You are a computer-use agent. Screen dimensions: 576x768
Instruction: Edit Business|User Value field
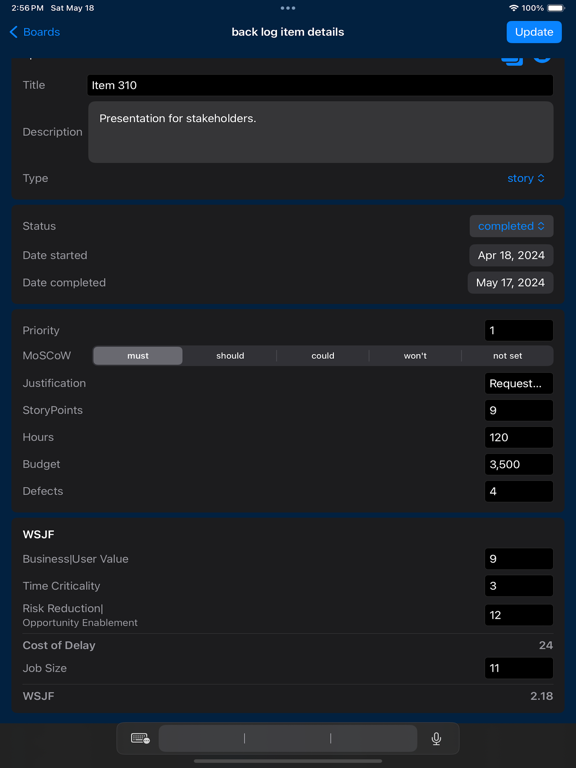click(x=519, y=559)
